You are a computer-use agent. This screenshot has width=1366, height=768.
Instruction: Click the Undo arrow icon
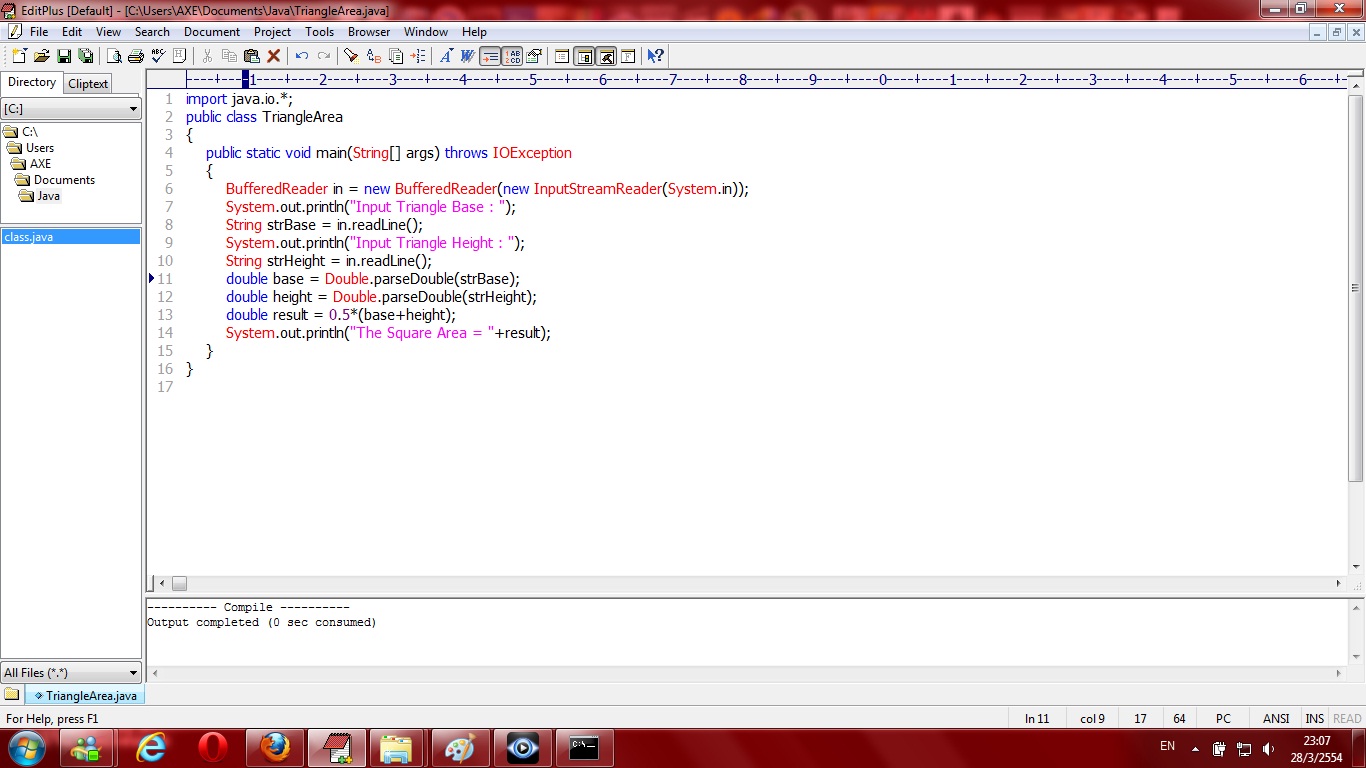(302, 56)
